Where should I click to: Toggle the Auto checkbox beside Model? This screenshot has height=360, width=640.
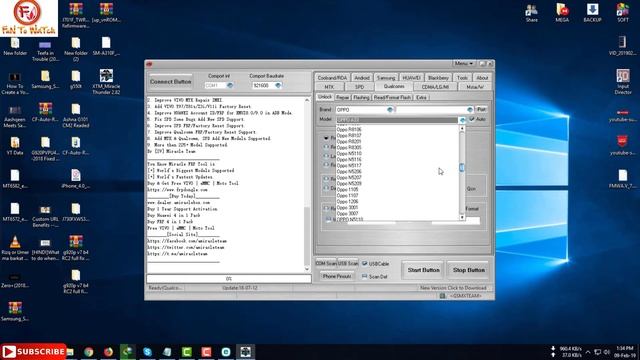472,119
